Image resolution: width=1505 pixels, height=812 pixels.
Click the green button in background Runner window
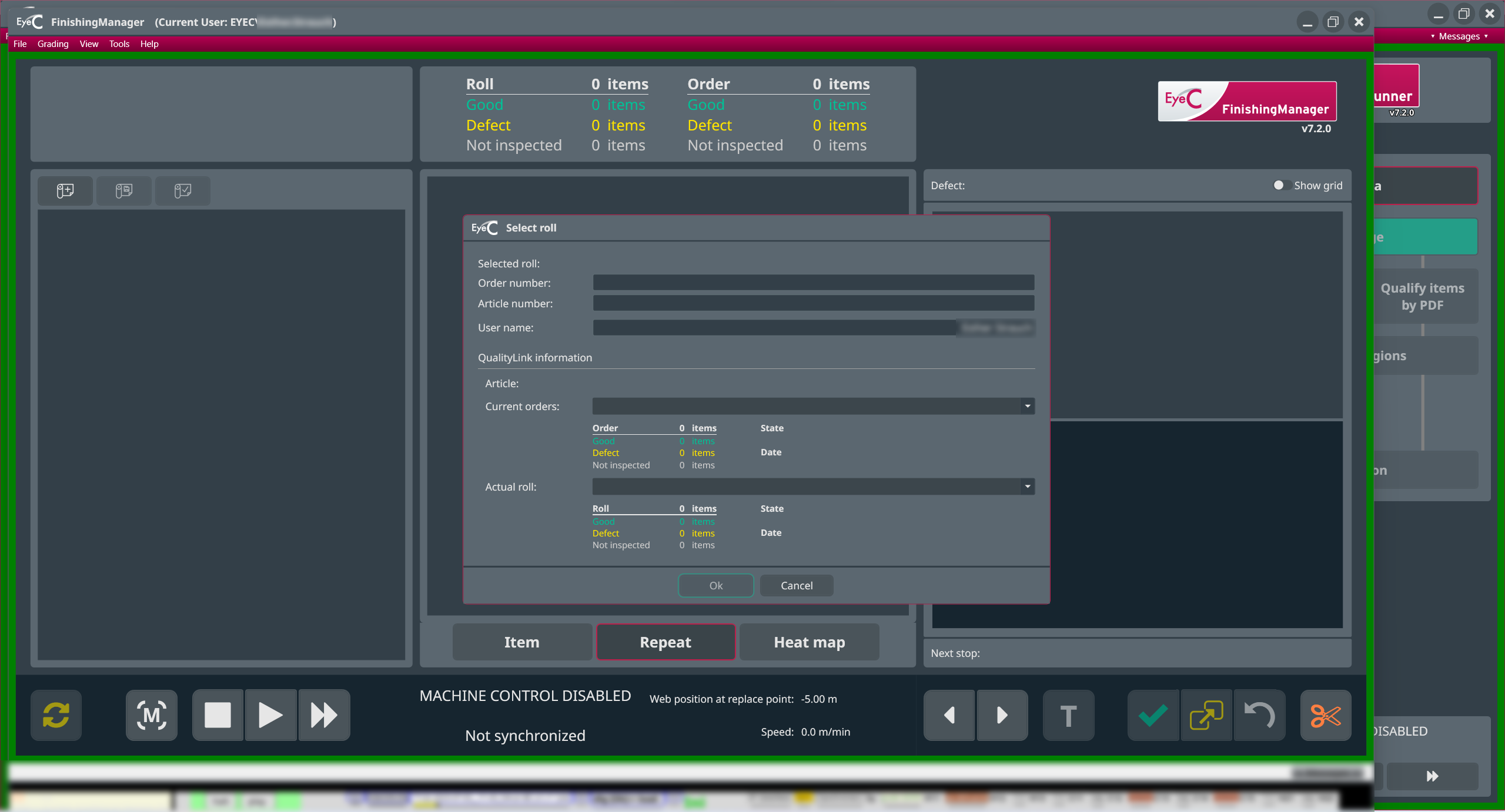[x=1426, y=237]
